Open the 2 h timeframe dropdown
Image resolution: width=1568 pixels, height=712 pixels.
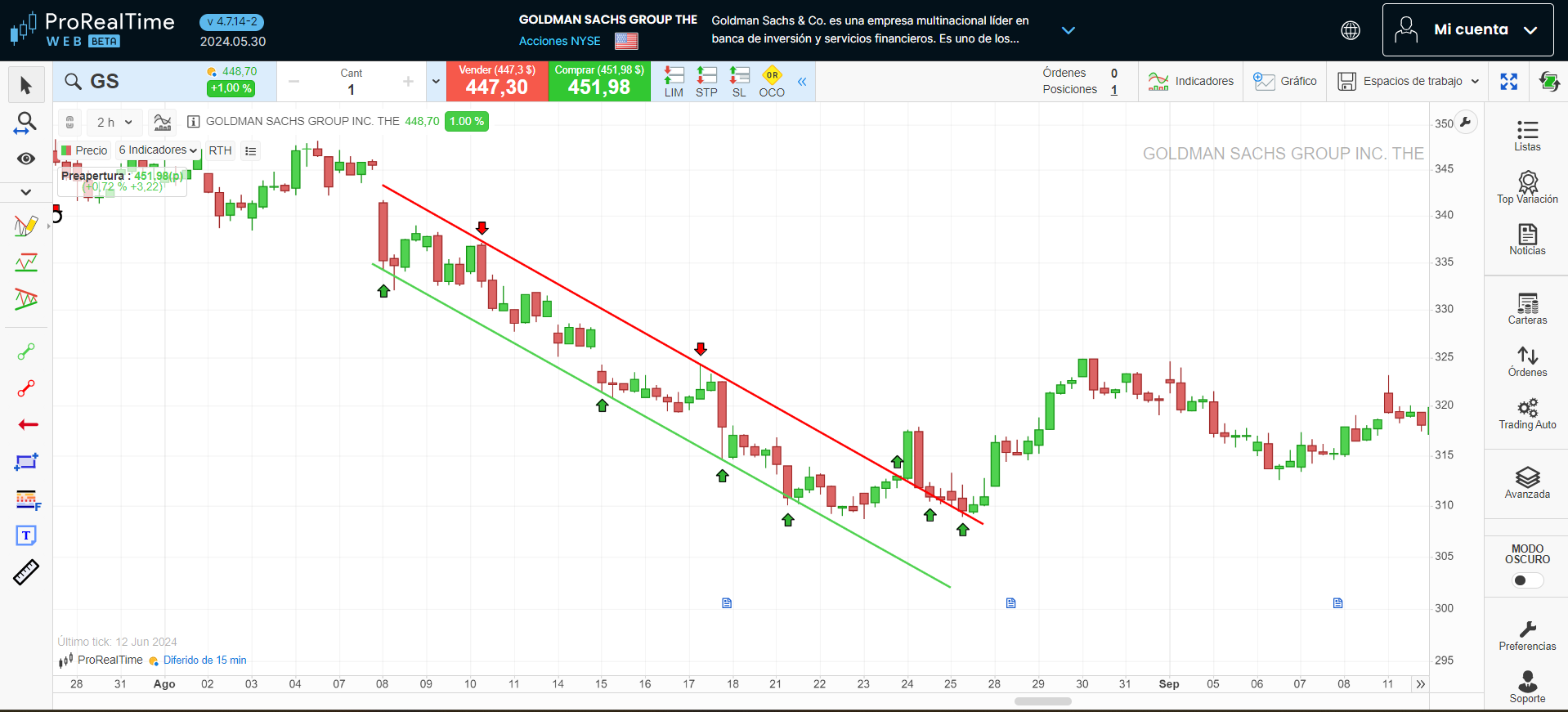pos(114,122)
